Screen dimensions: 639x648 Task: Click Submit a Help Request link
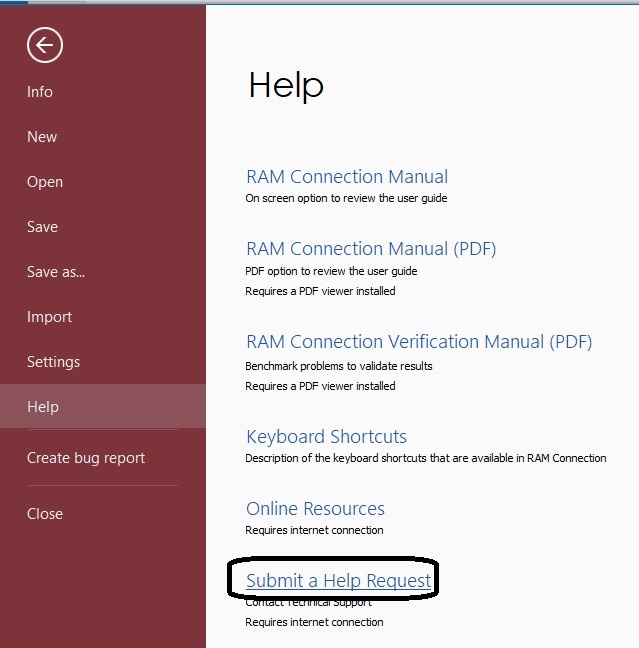click(338, 581)
